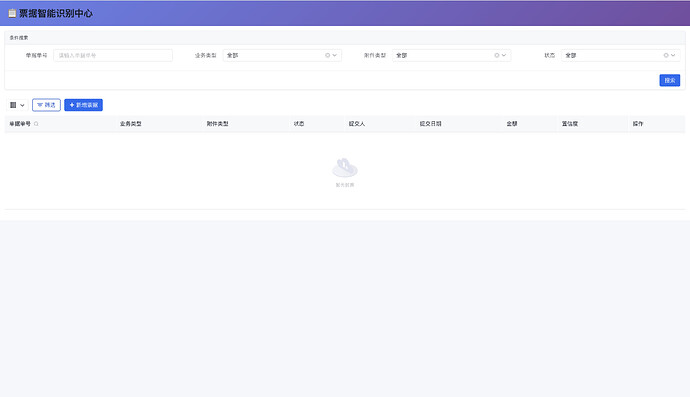Click the blue 搜索 search button
Image resolution: width=690 pixels, height=397 pixels.
[x=670, y=80]
